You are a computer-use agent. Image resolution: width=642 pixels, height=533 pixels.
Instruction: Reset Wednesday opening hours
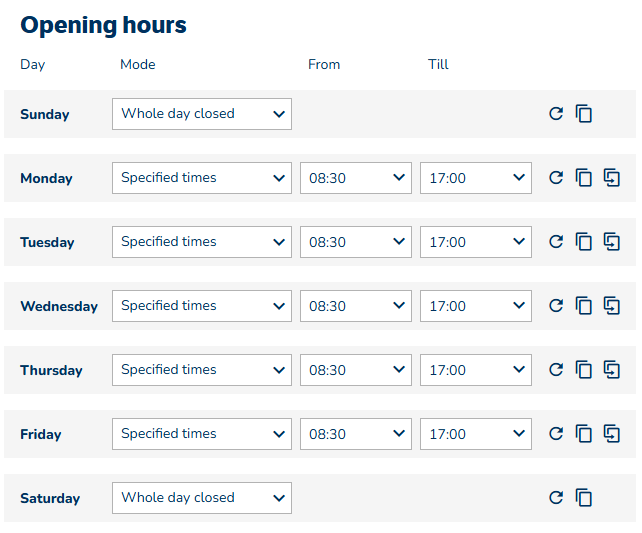[556, 306]
